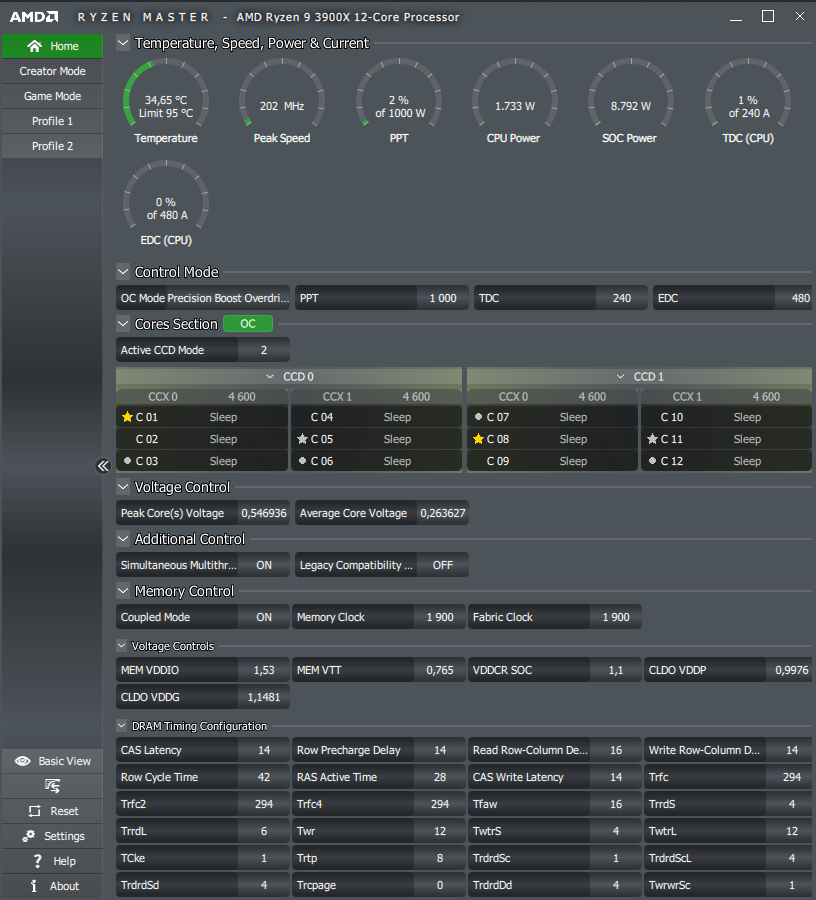Click the TDC 240 value field

tap(621, 298)
